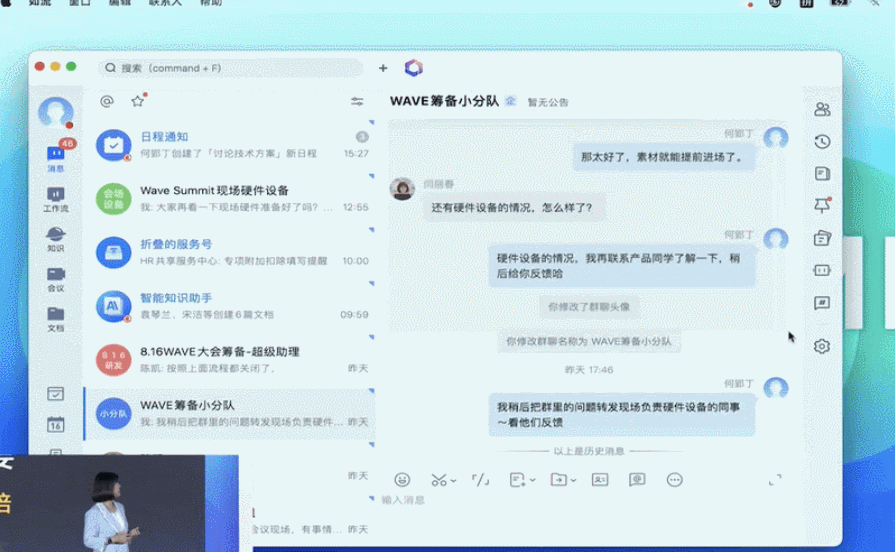Go to 会议 in the sidebar
Screen dimensions: 895x552
pos(55,279)
